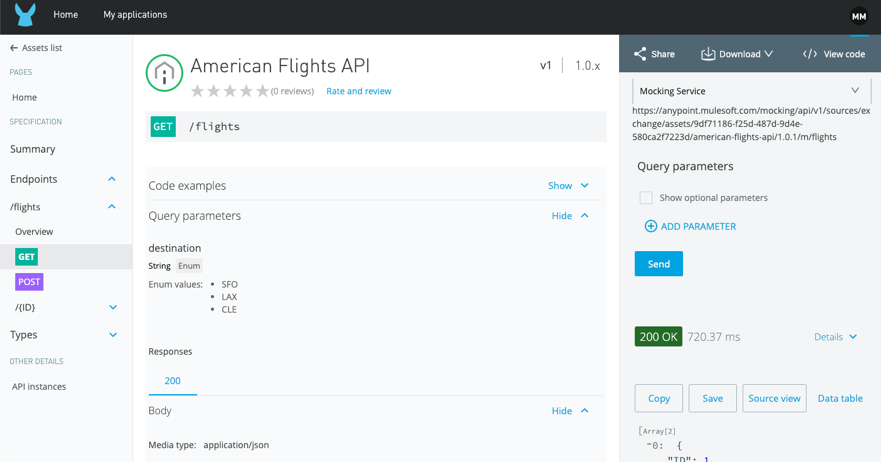Click the Send button
Image resolution: width=881 pixels, height=462 pixels.
(659, 264)
